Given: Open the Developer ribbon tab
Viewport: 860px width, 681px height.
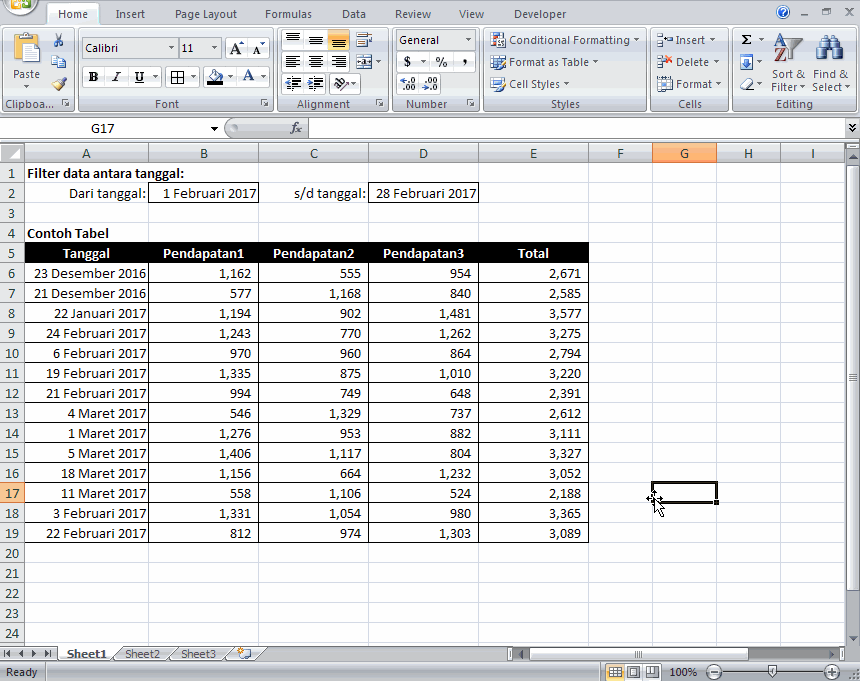Looking at the screenshot, I should pyautogui.click(x=539, y=13).
